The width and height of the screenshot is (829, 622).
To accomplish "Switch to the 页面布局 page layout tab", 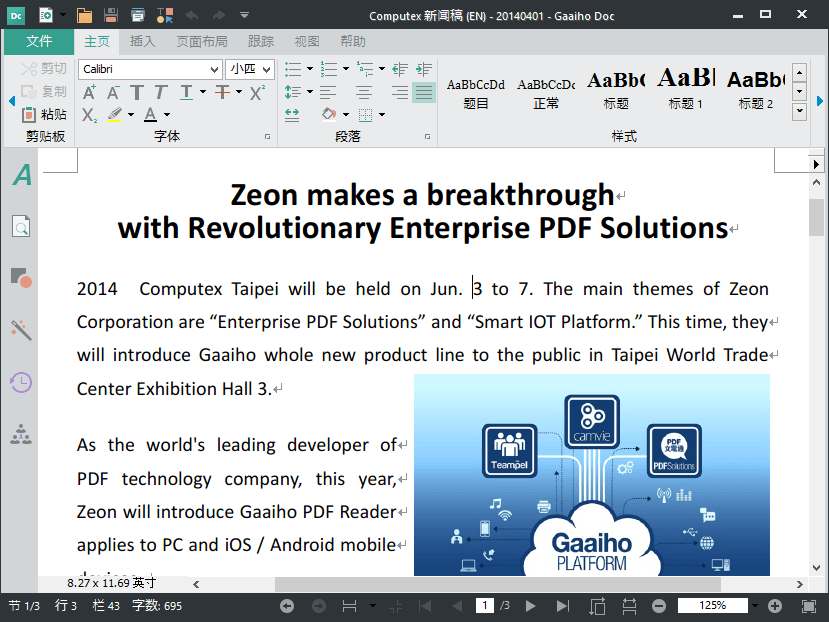I will [x=202, y=41].
